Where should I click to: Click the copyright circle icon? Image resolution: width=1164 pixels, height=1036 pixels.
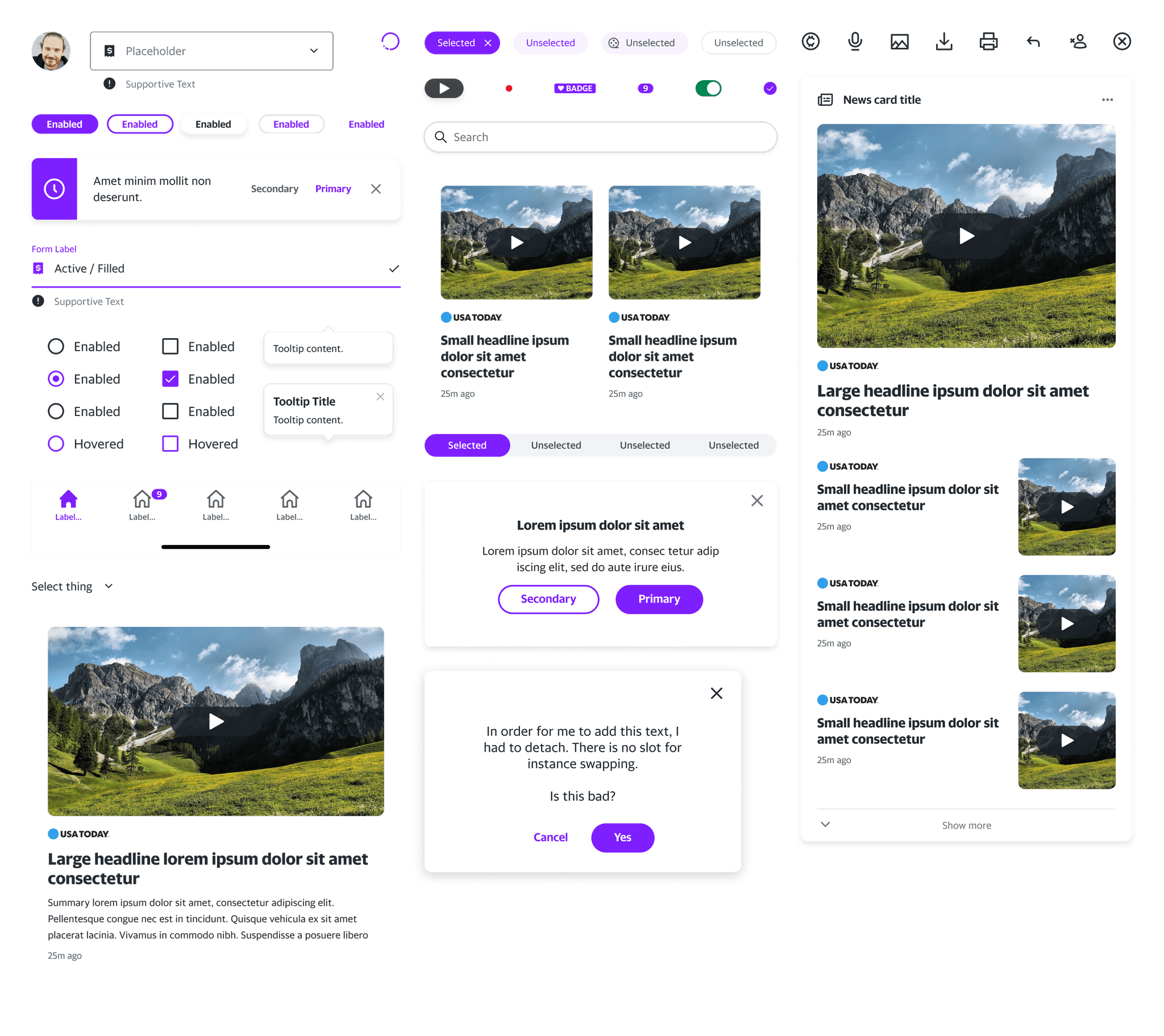point(810,41)
